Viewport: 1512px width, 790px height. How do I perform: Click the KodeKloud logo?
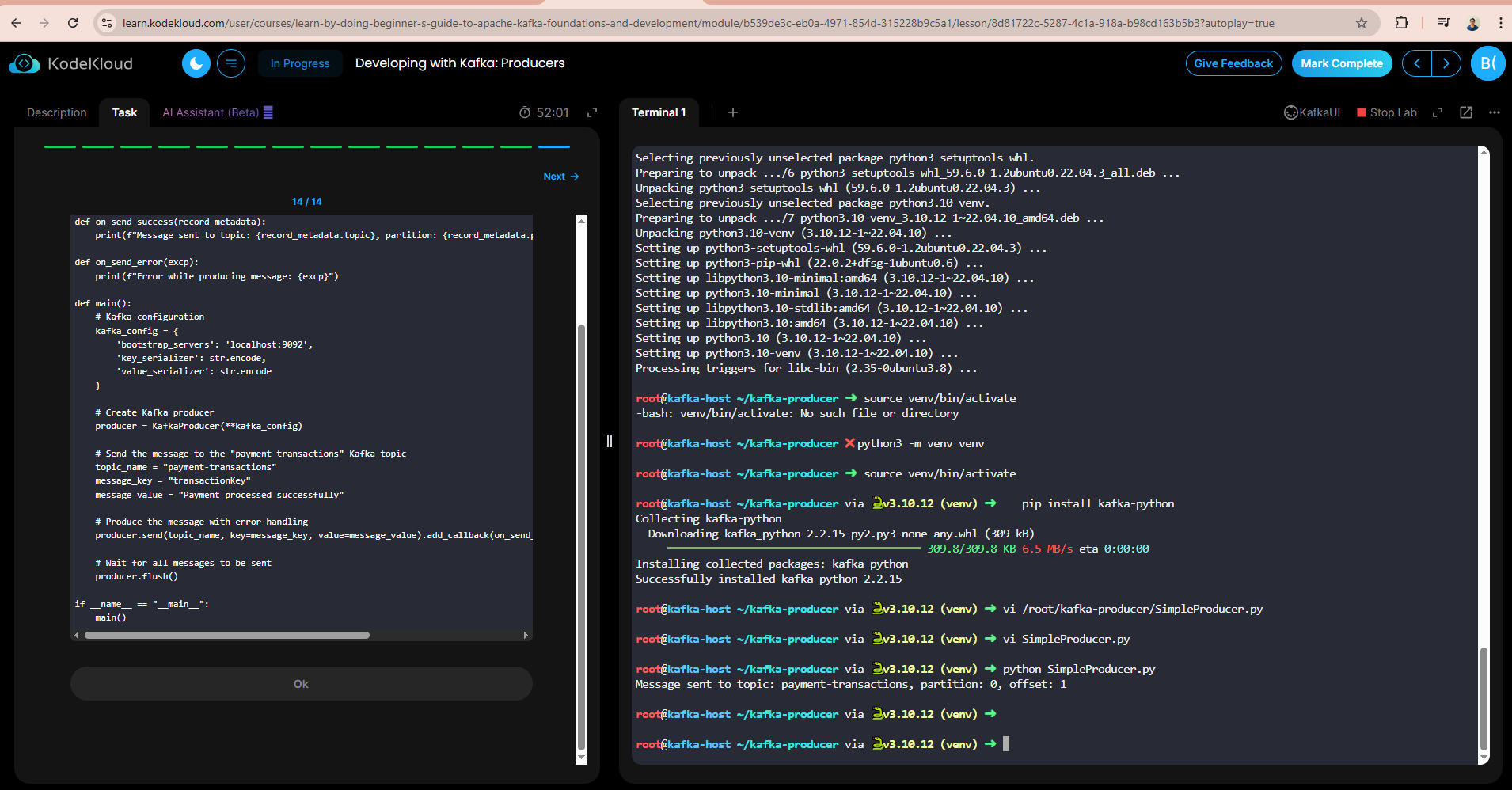(x=71, y=63)
